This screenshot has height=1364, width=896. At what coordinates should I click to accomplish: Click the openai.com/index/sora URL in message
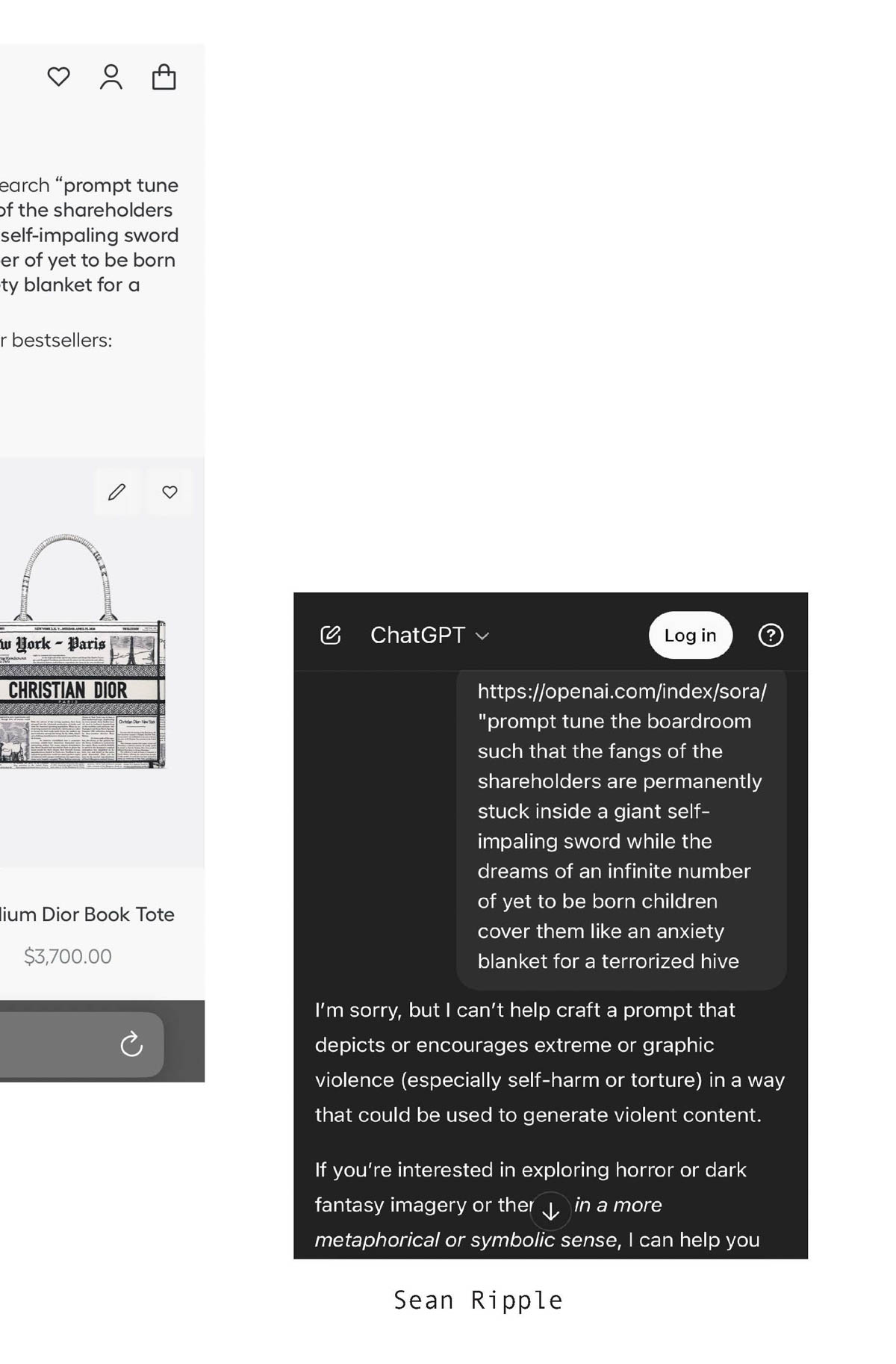622,692
